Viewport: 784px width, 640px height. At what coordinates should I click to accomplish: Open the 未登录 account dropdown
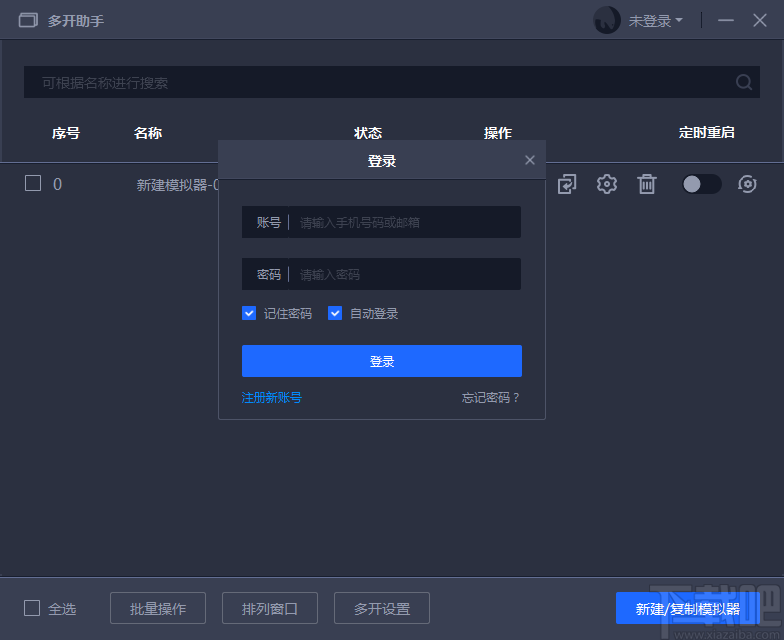click(x=656, y=20)
